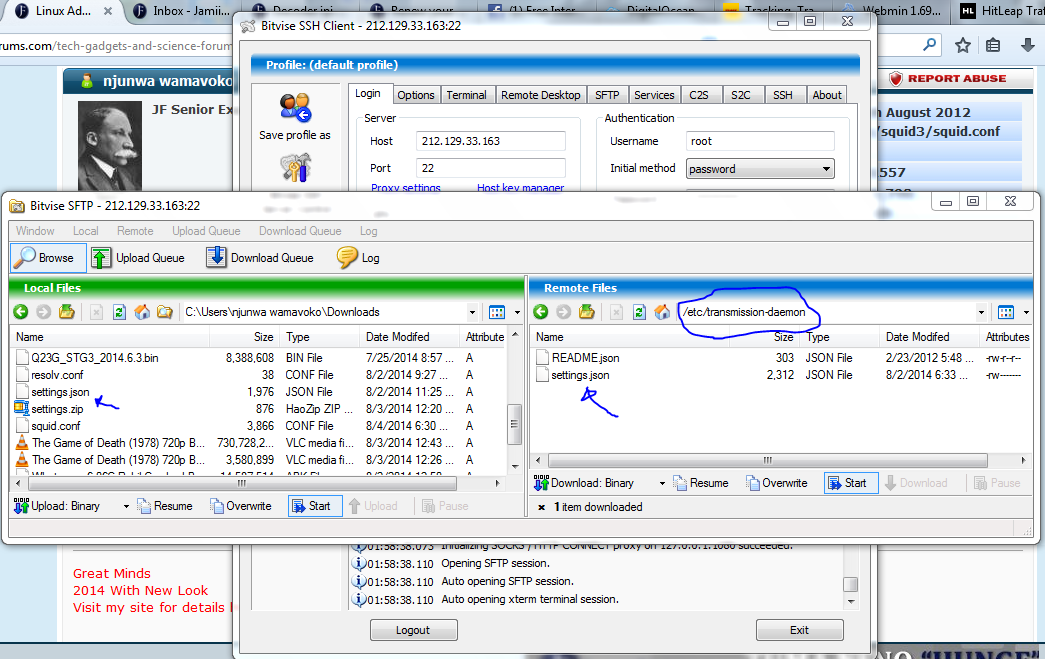Viewport: 1045px width, 659px height.
Task: Refresh the Remote Files listing
Action: (x=639, y=312)
